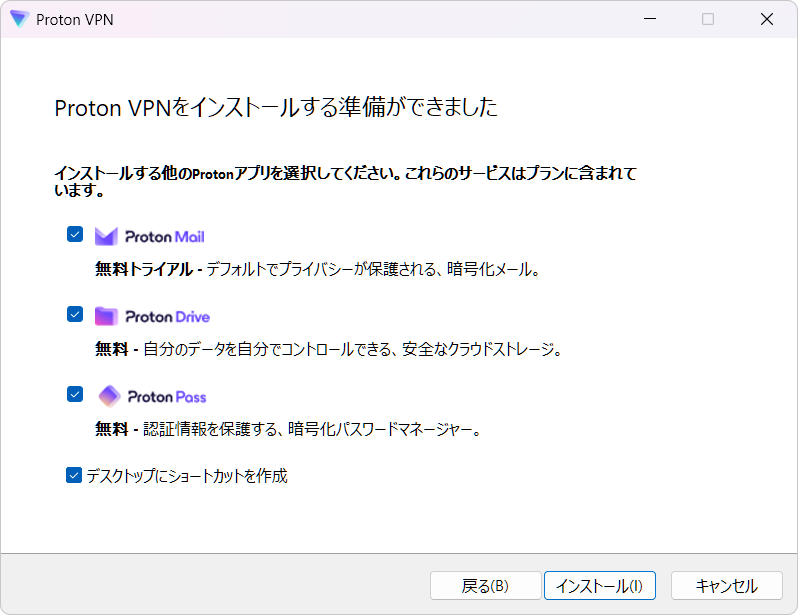The image size is (798, 615).
Task: Click the Proton VPN title bar icon
Action: point(19,19)
